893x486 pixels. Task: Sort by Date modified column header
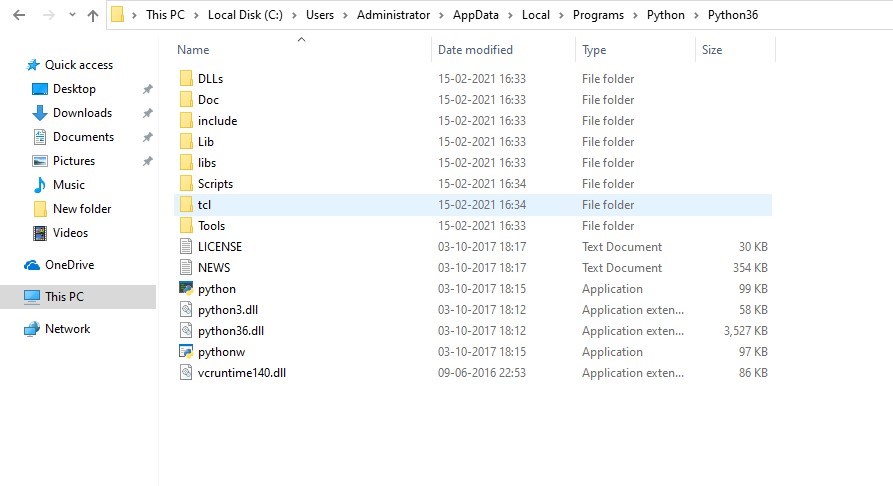[475, 50]
